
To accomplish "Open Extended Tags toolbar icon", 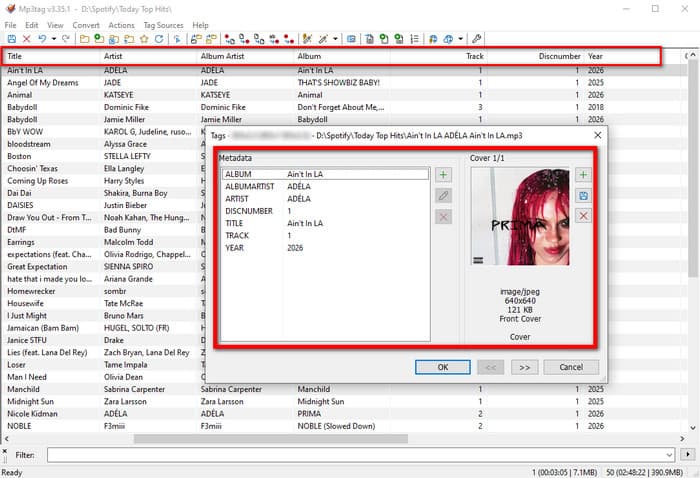I will pyautogui.click(x=351, y=39).
